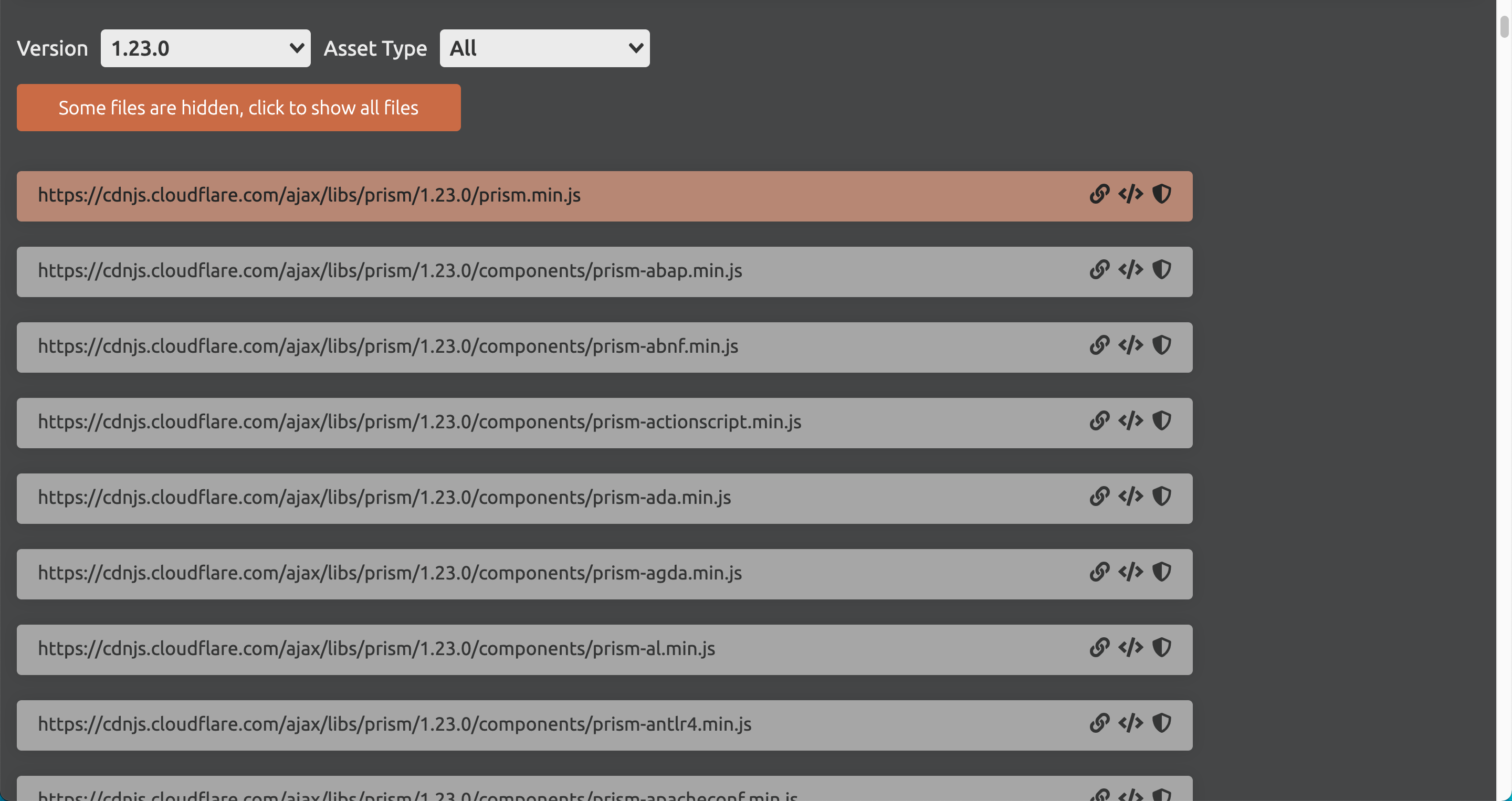Image resolution: width=1512 pixels, height=801 pixels.
Task: Copy URL link icon for prism-abap.min.js
Action: pos(1099,270)
